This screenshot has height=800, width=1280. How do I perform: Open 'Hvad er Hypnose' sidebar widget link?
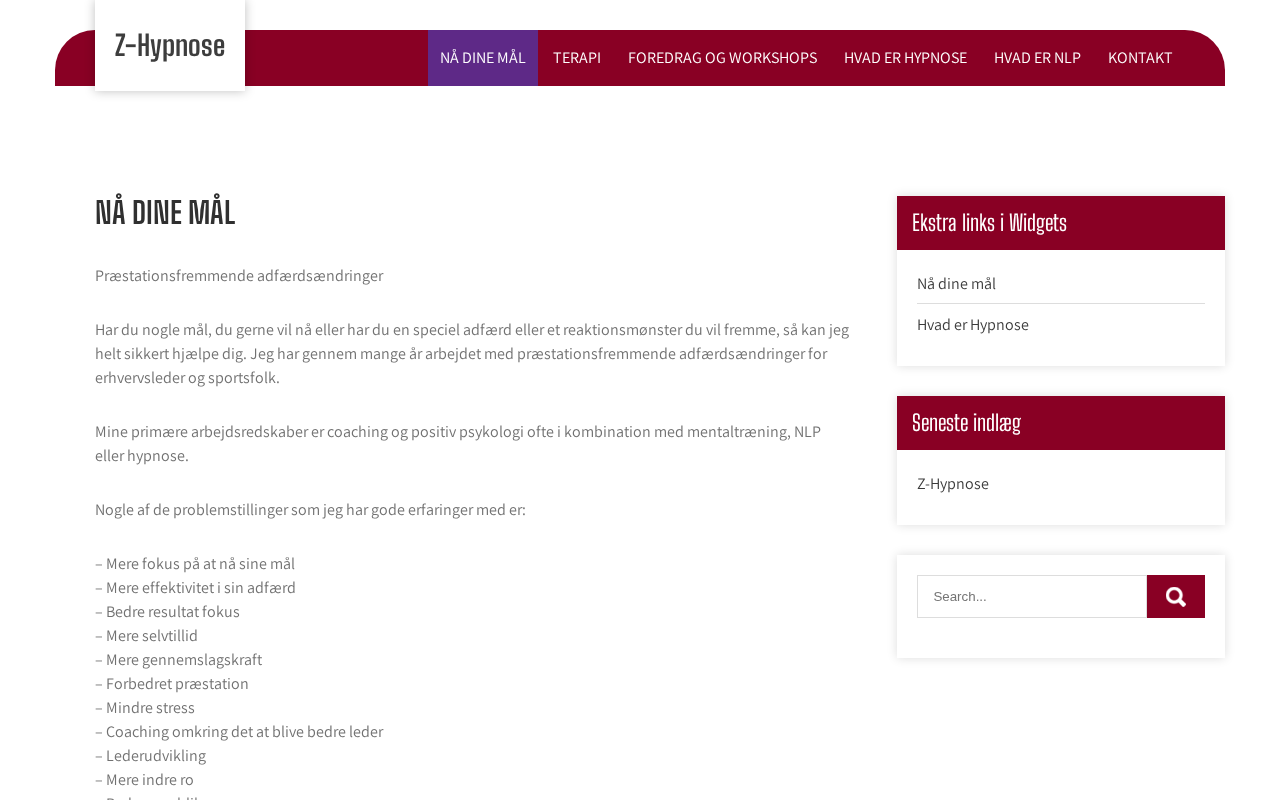973,325
